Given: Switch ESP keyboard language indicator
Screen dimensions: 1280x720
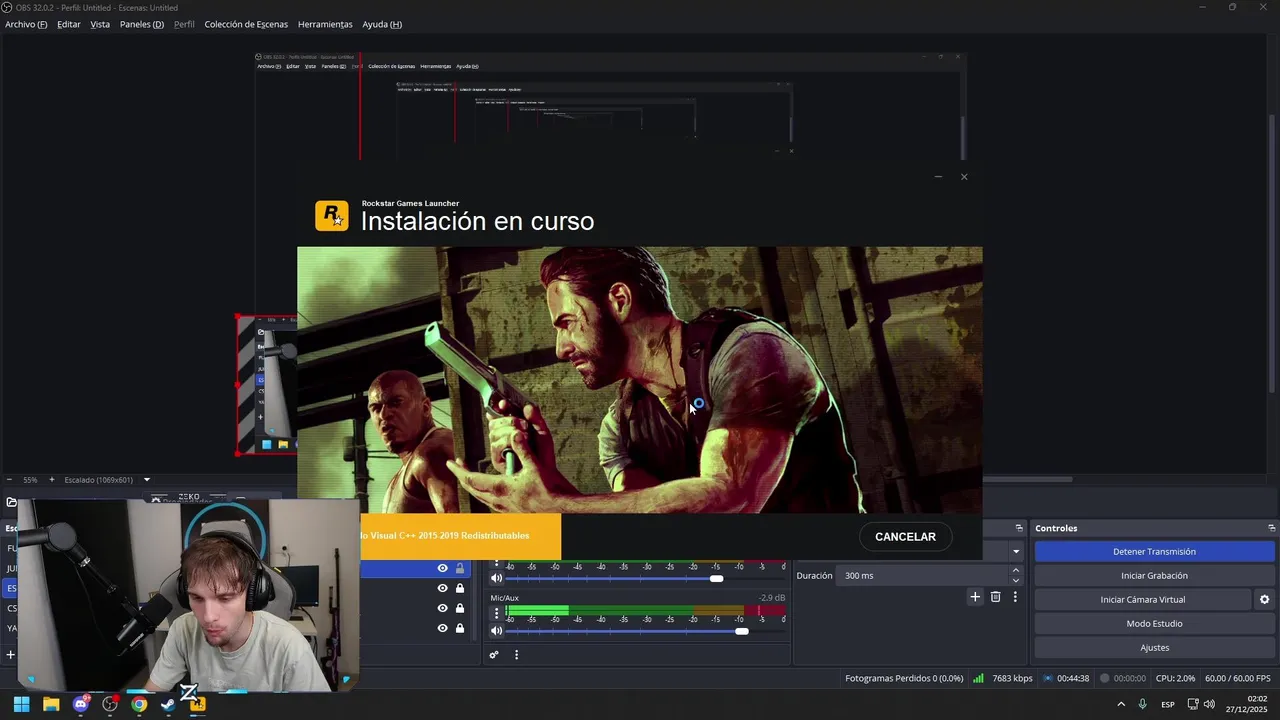Looking at the screenshot, I should 1167,704.
